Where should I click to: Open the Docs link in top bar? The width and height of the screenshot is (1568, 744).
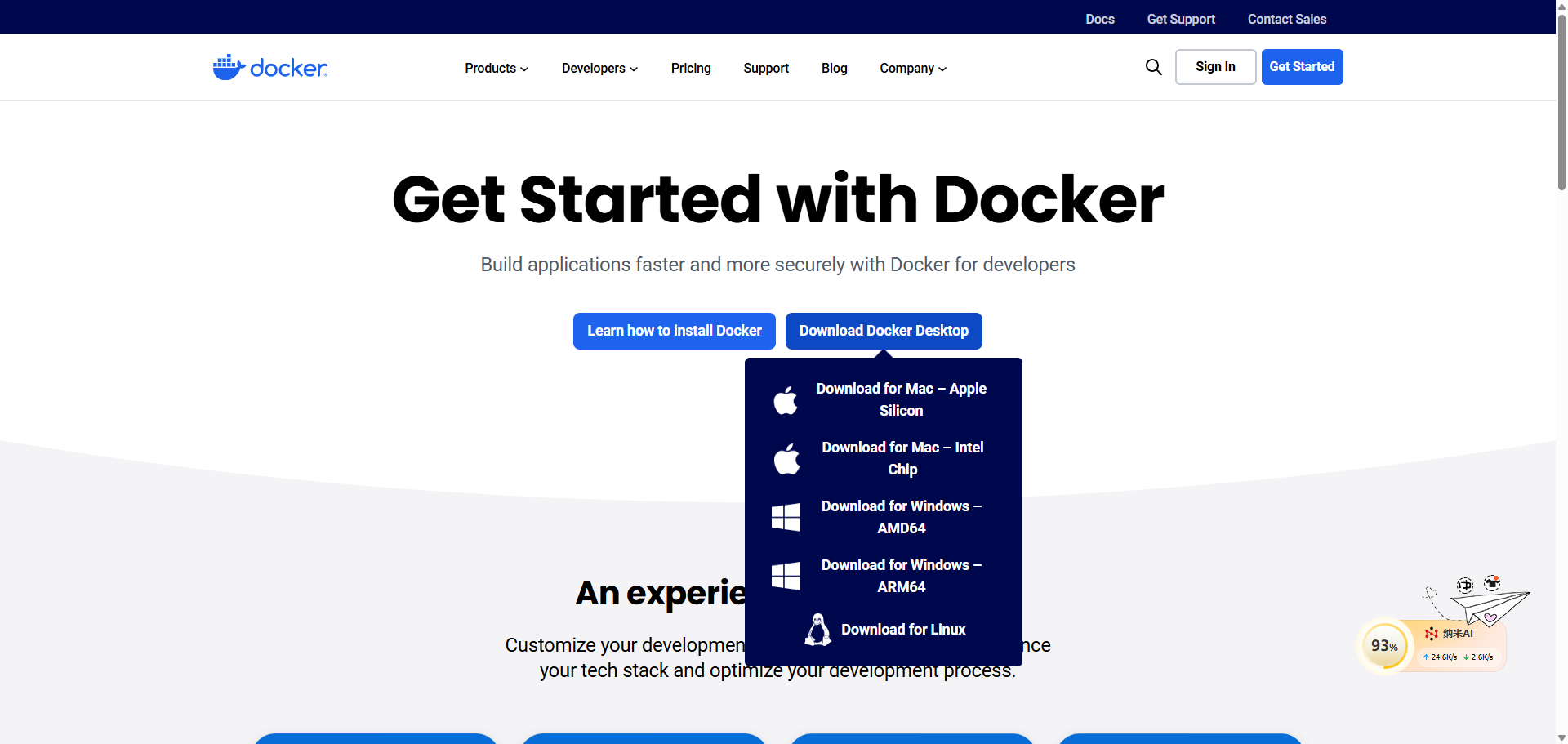tap(1100, 19)
